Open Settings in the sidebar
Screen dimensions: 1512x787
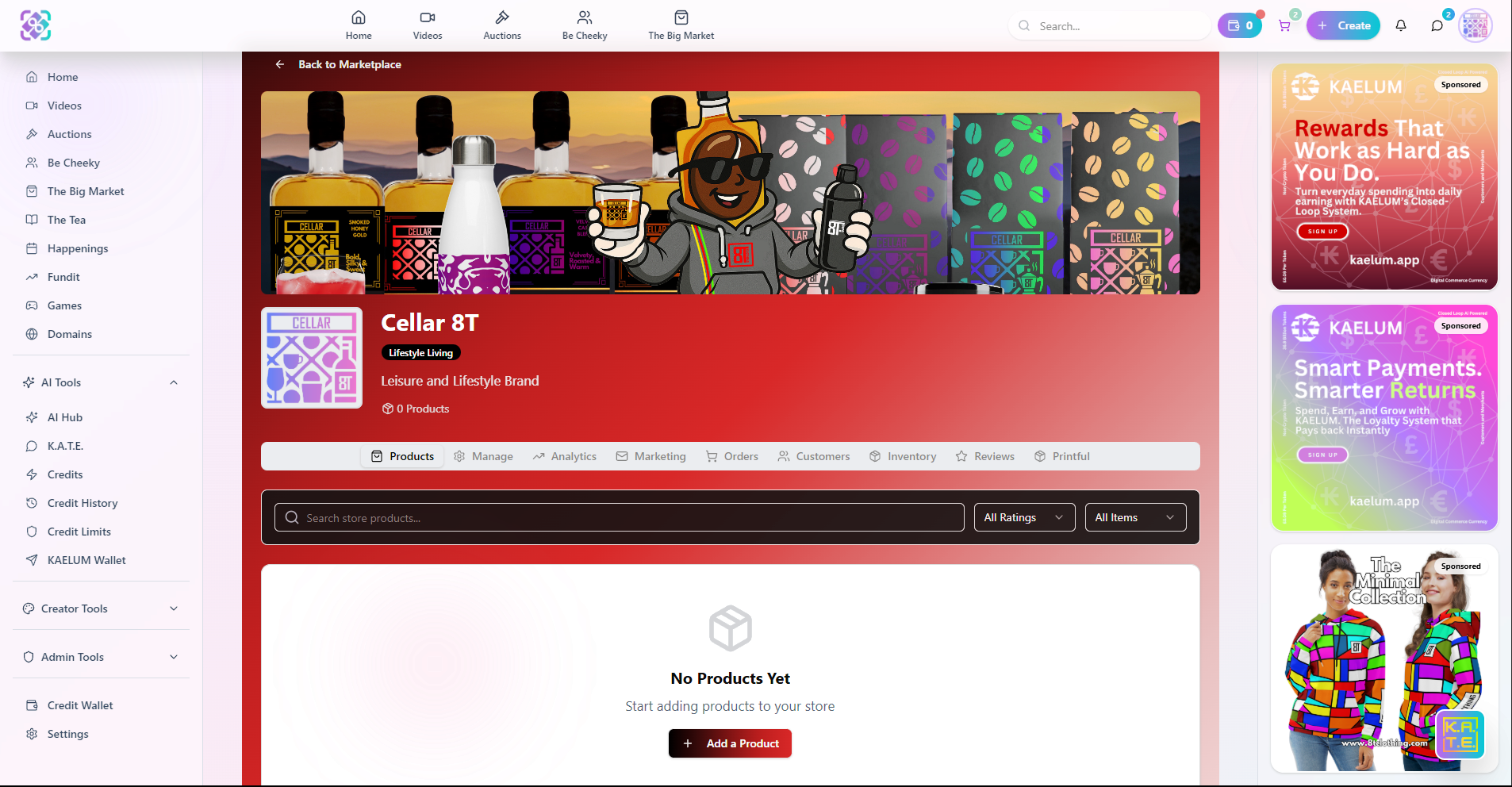click(x=101, y=734)
